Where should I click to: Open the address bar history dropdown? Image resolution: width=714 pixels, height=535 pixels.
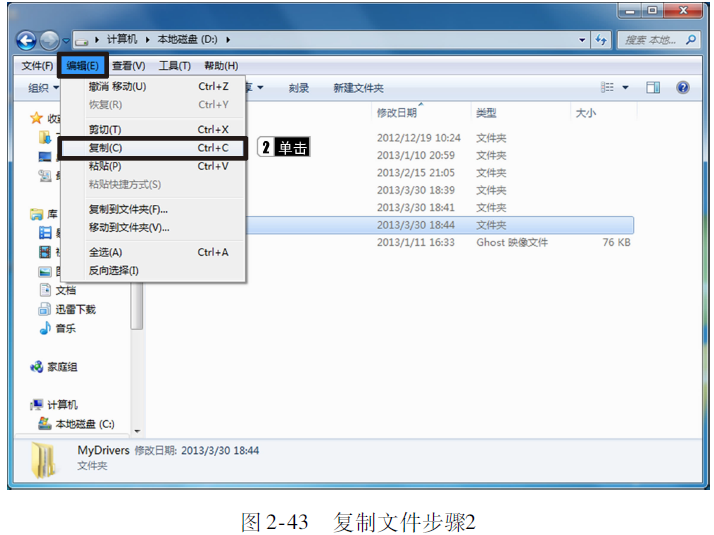[582, 40]
